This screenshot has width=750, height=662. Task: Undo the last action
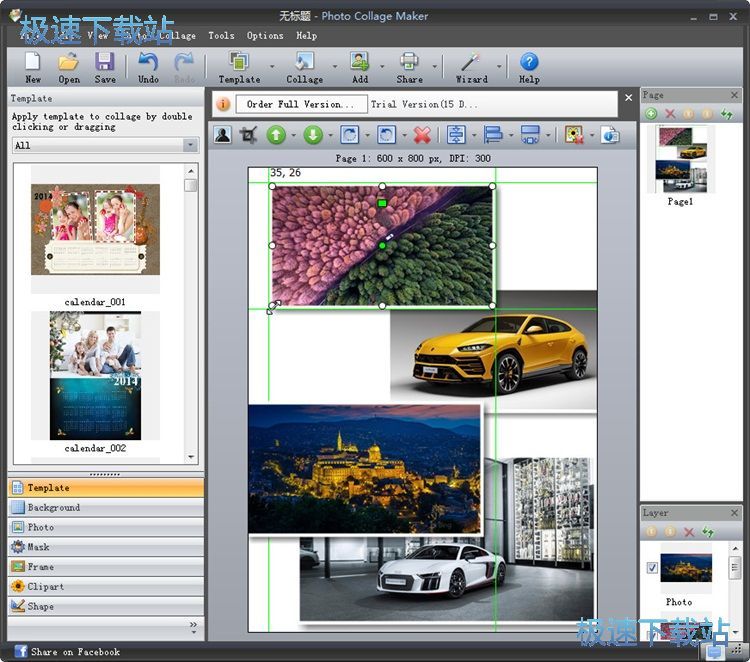click(x=148, y=66)
